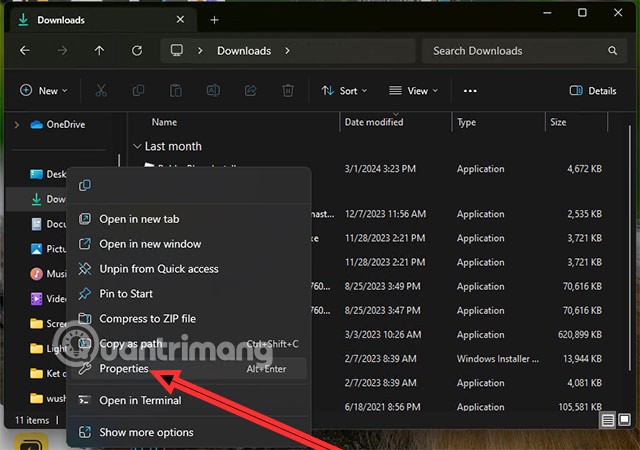Click the Copy icon atop the context menu
This screenshot has width=640, height=450.
pos(85,185)
